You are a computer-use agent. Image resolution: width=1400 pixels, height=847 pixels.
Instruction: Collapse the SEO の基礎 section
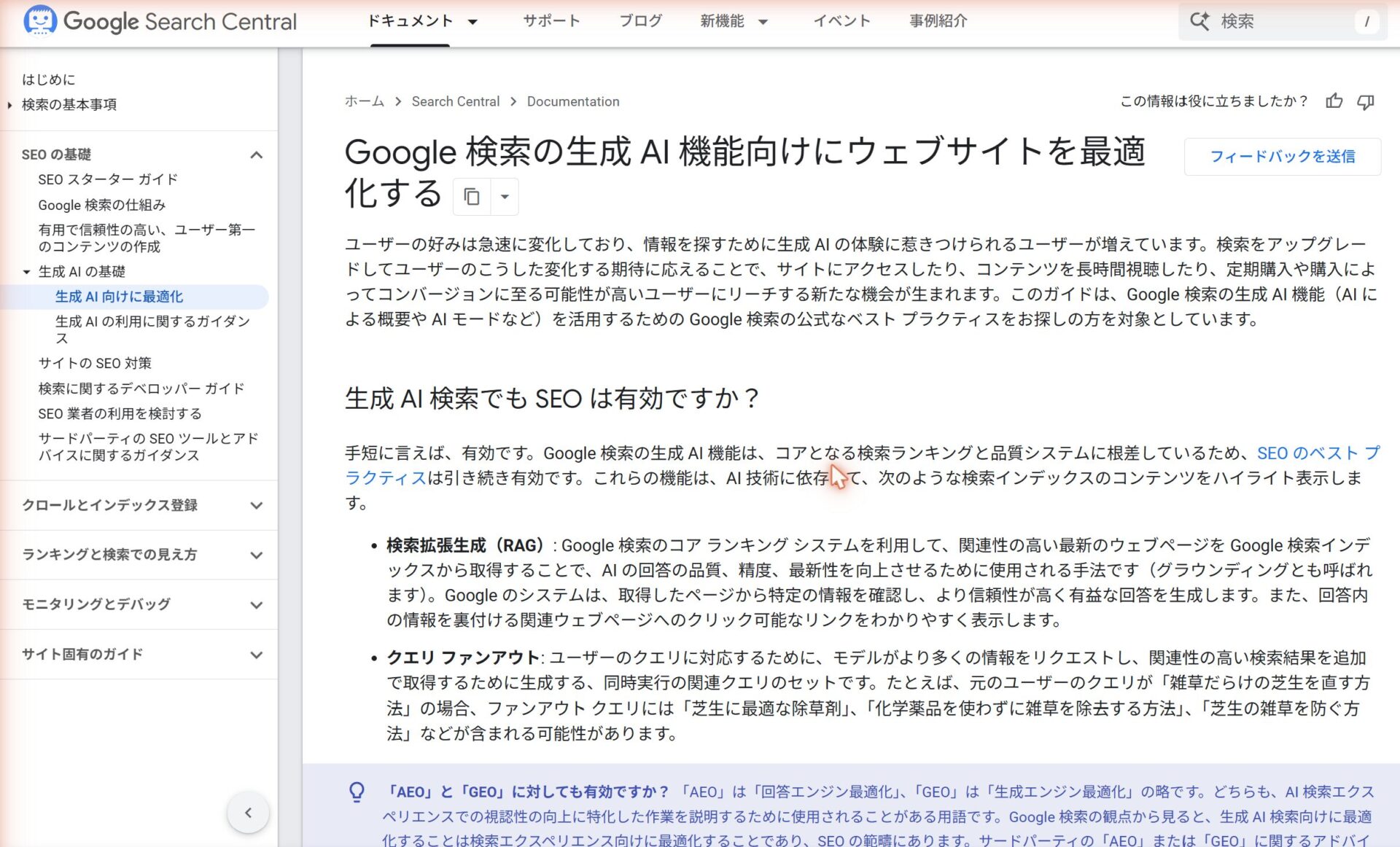(256, 155)
